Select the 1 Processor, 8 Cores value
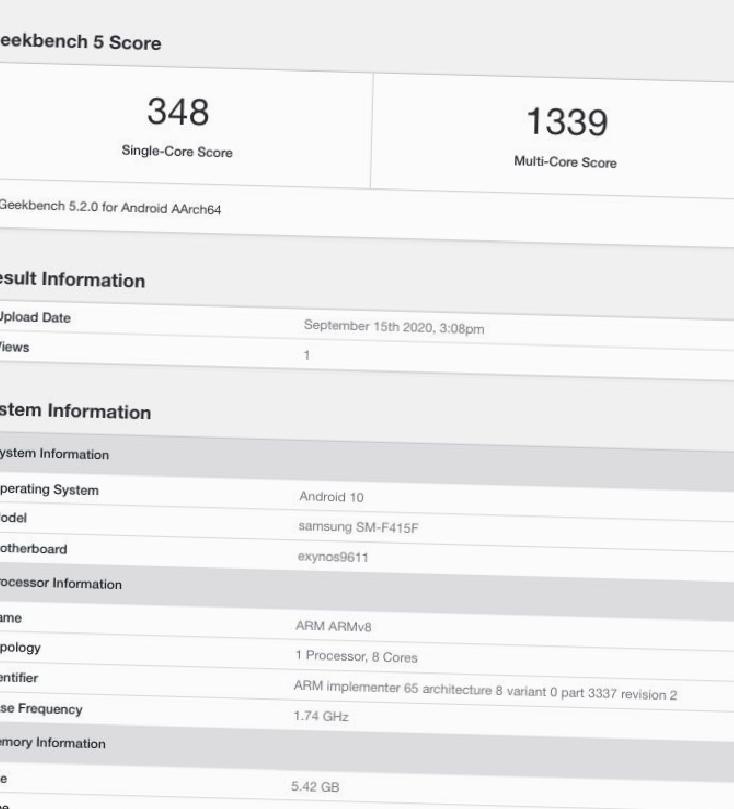This screenshot has width=734, height=809. tap(356, 656)
